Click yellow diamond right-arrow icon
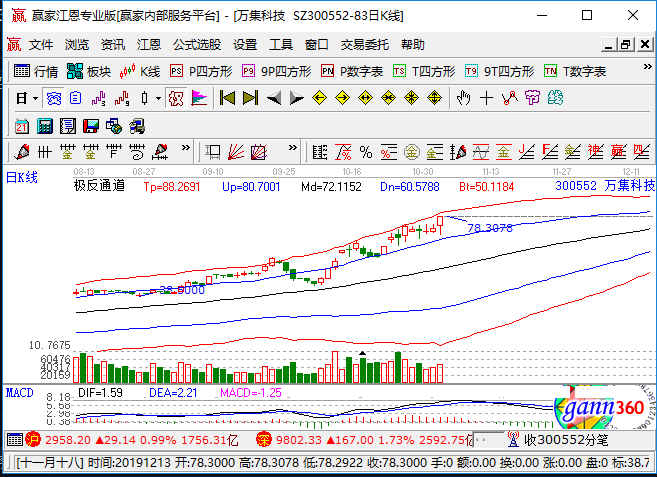 coord(343,99)
